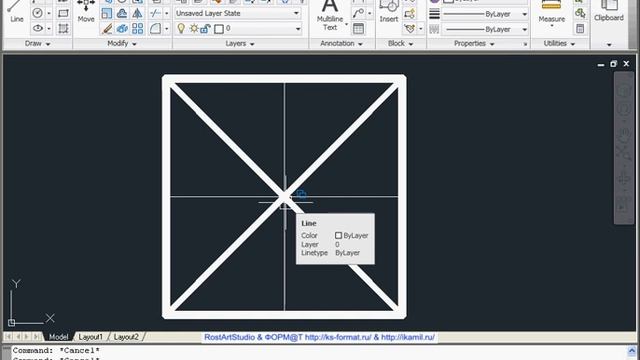
Task: Select the top edge of square
Action: click(x=284, y=79)
